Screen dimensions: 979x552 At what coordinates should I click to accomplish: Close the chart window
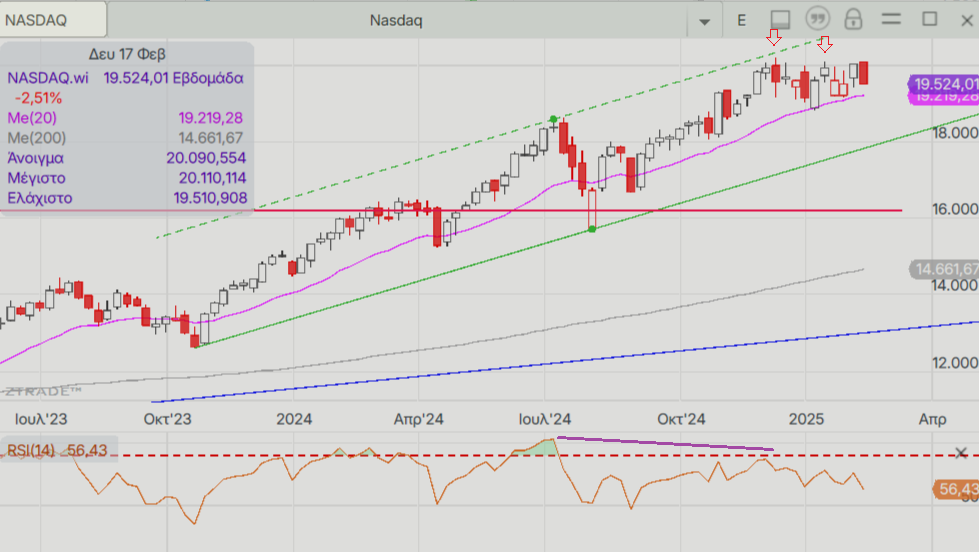coord(967,21)
